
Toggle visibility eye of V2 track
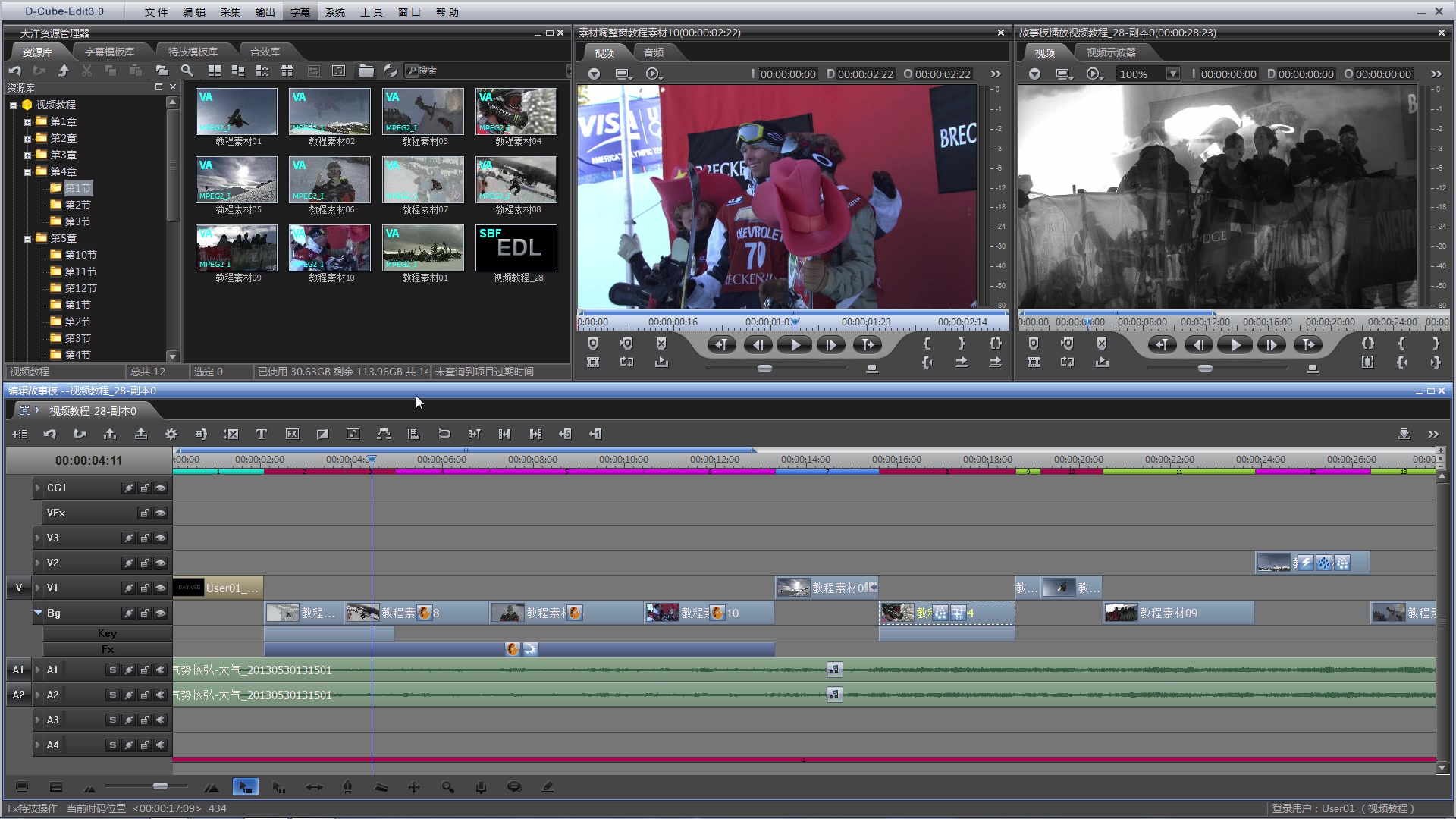(x=160, y=563)
